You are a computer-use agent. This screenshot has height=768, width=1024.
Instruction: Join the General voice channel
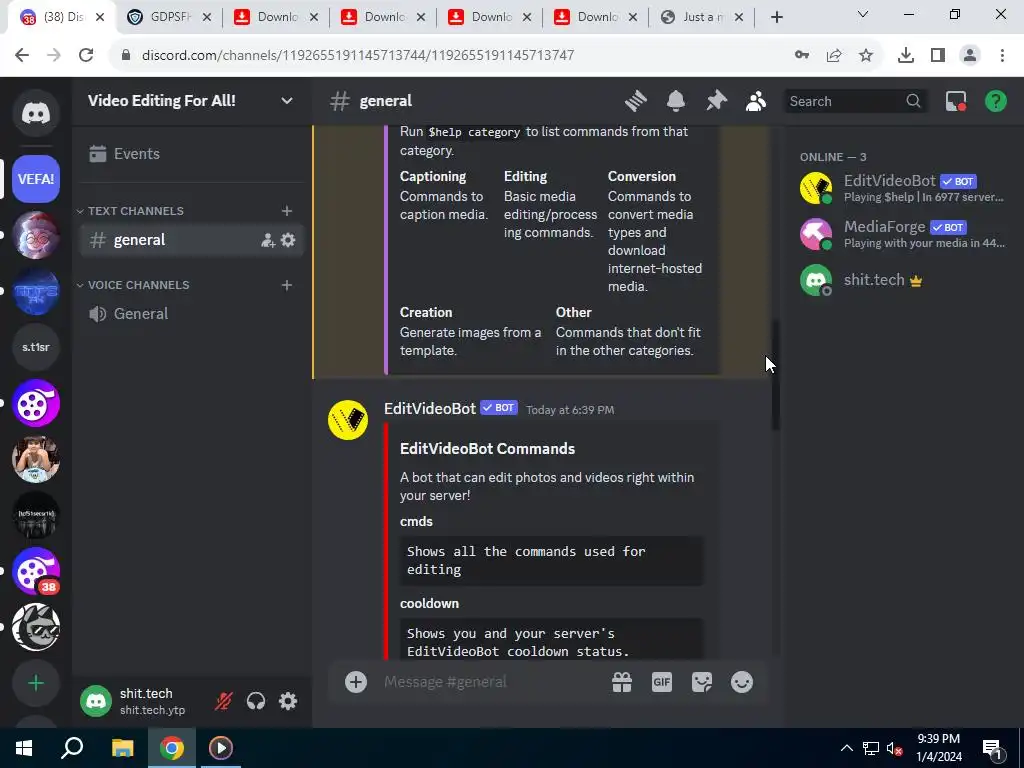click(191, 314)
